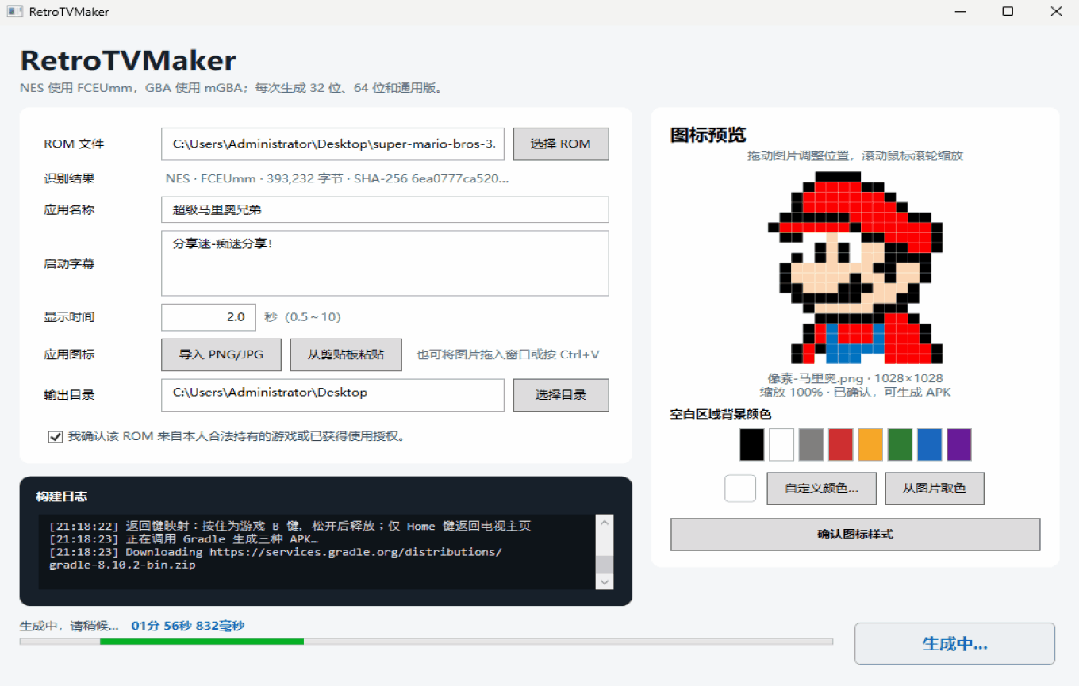
Task: Click 从图片取色 button
Action: (934, 489)
